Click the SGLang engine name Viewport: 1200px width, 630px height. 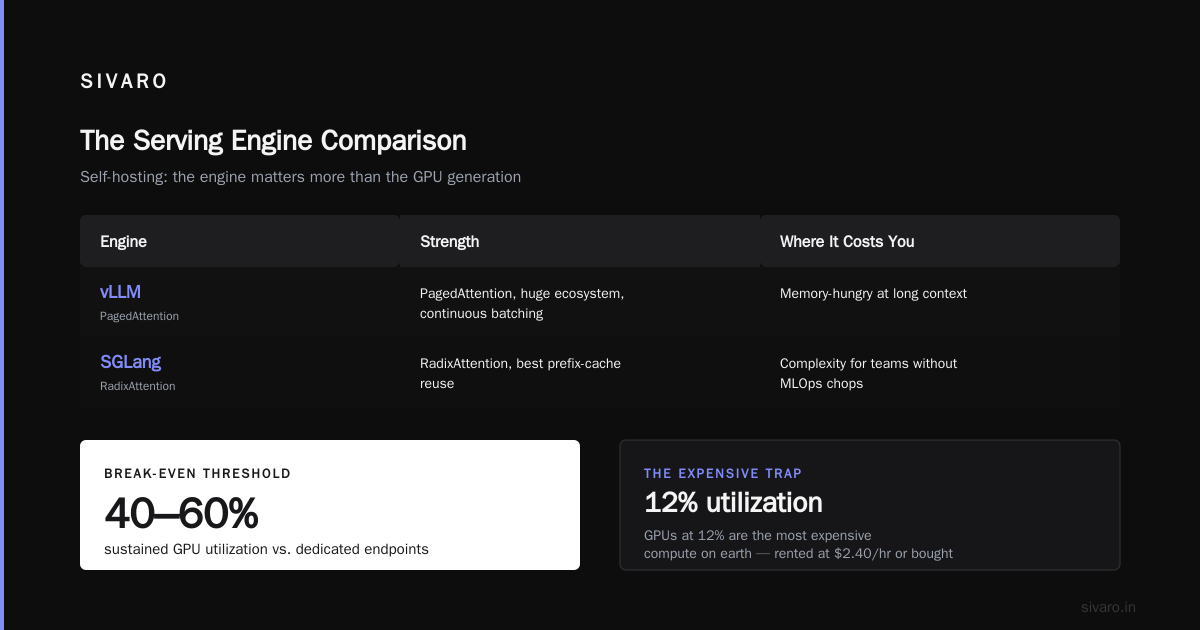pyautogui.click(x=130, y=362)
